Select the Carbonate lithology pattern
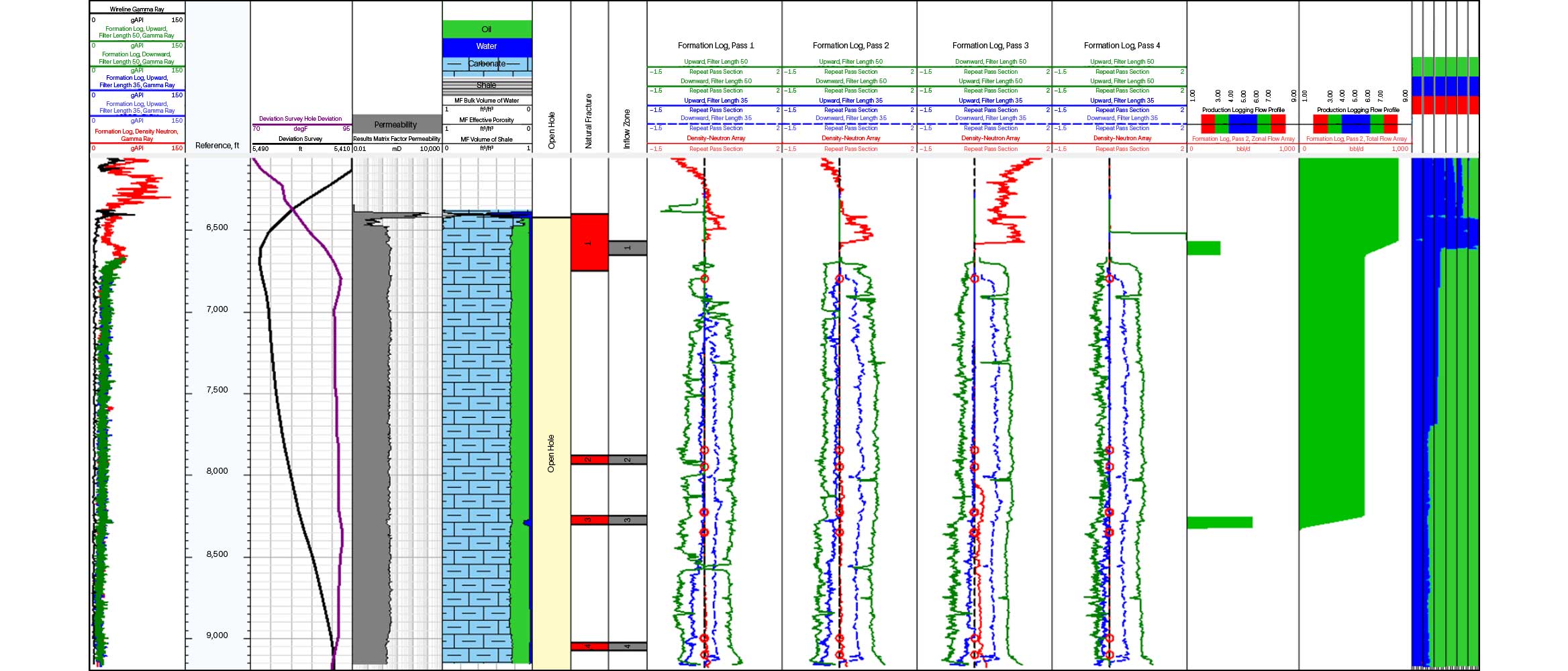Viewport: 1568px width, 671px height. (486, 64)
